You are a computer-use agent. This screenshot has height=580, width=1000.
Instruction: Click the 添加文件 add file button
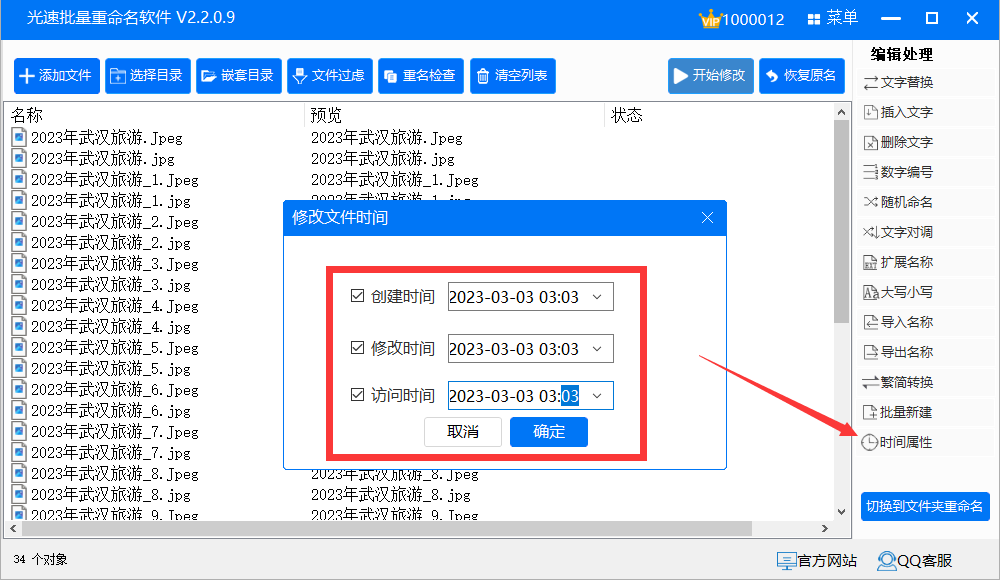[x=57, y=76]
